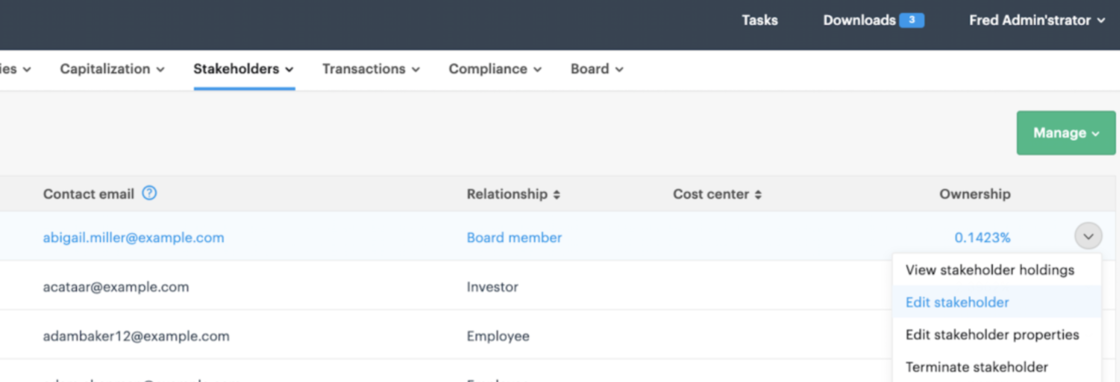Click the round chevron button on Abigail's row
This screenshot has width=1120, height=382.
(1088, 236)
